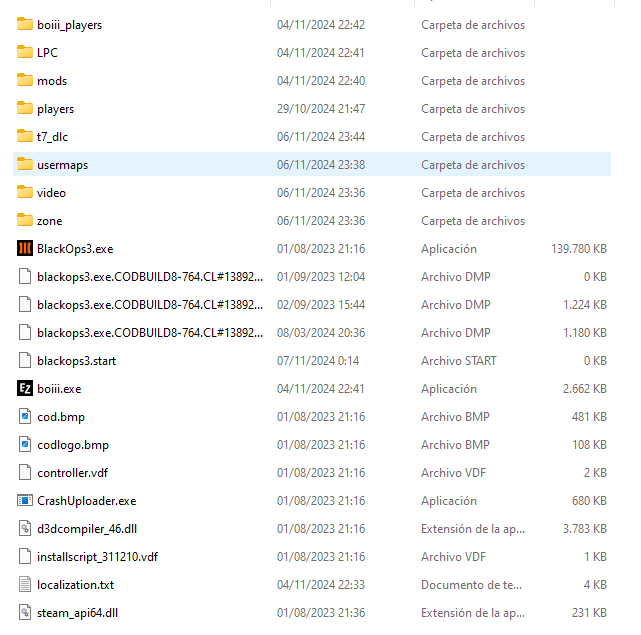Select the cod.bmp image file icon
641x635 pixels.
pyautogui.click(x=25, y=417)
